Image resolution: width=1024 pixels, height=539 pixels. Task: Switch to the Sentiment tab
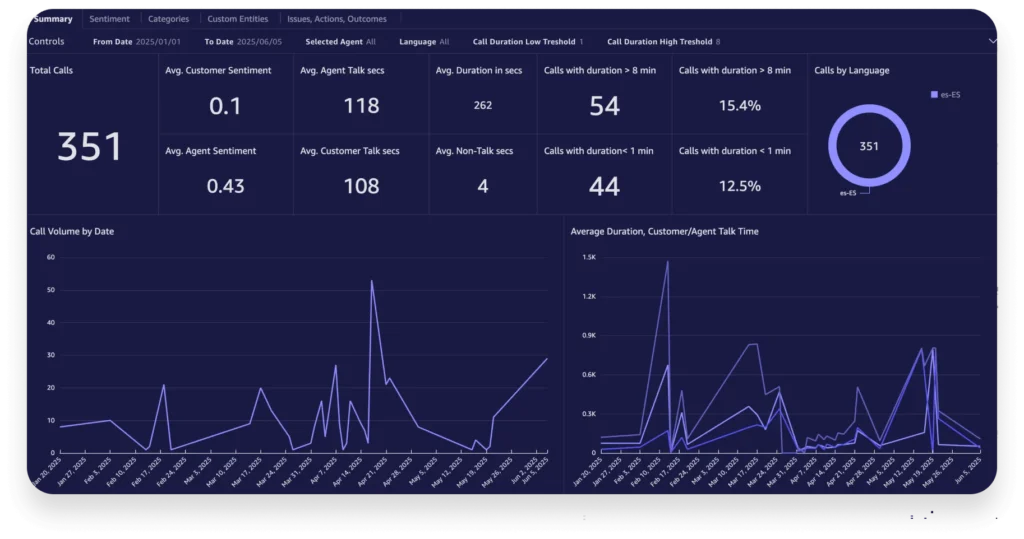point(109,19)
